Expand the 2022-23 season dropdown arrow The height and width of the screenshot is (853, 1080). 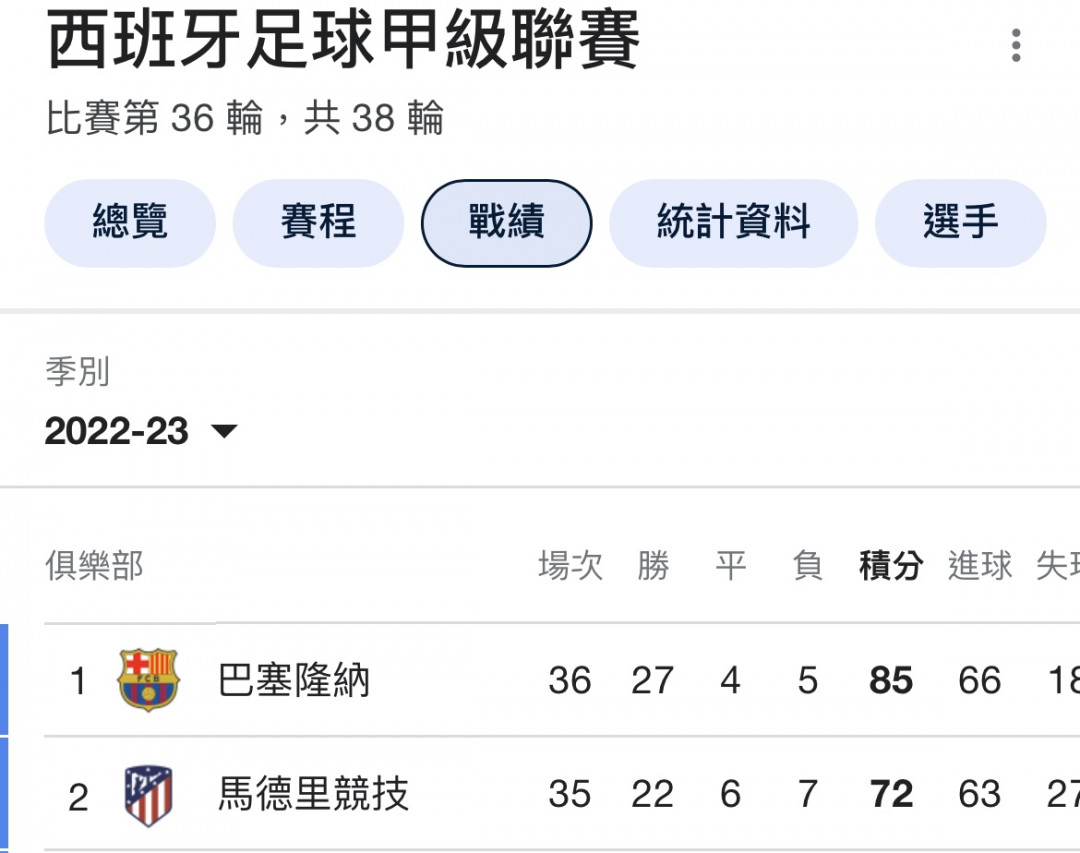224,431
